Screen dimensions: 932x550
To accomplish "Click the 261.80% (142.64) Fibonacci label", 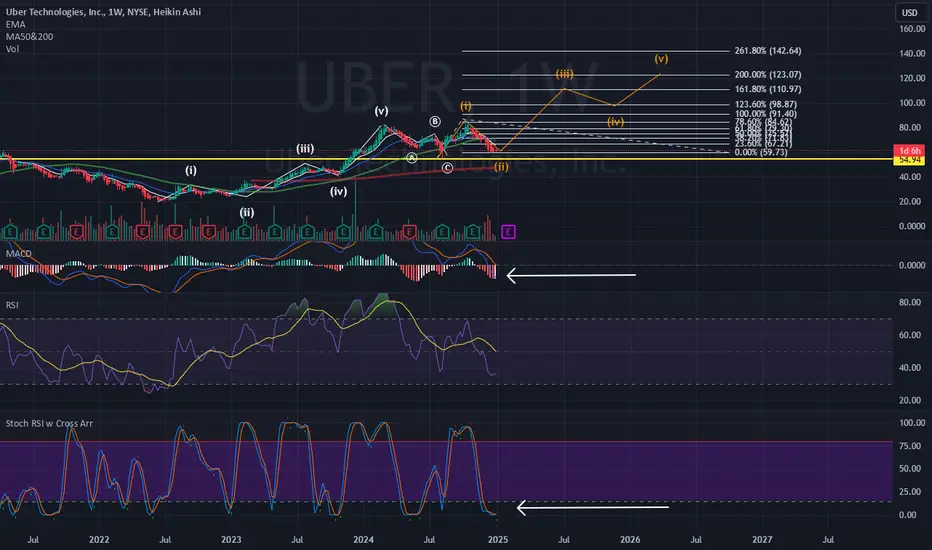I will tap(767, 51).
